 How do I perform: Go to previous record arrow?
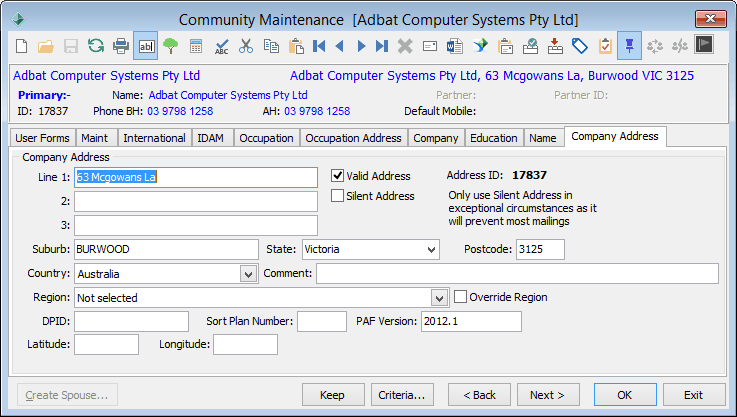(340, 46)
